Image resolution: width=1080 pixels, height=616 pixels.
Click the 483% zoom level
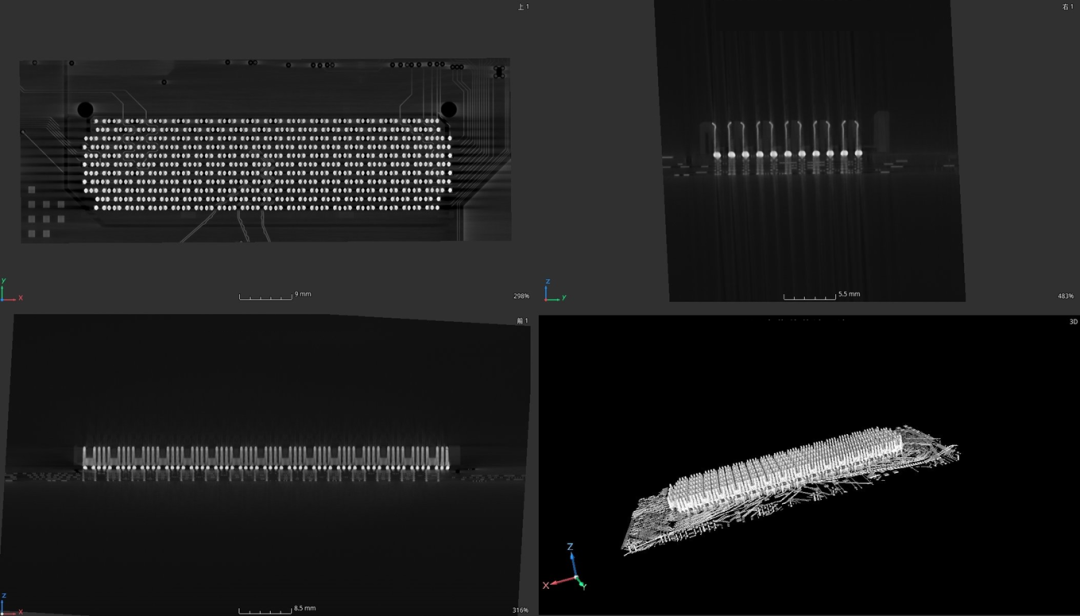click(1065, 296)
